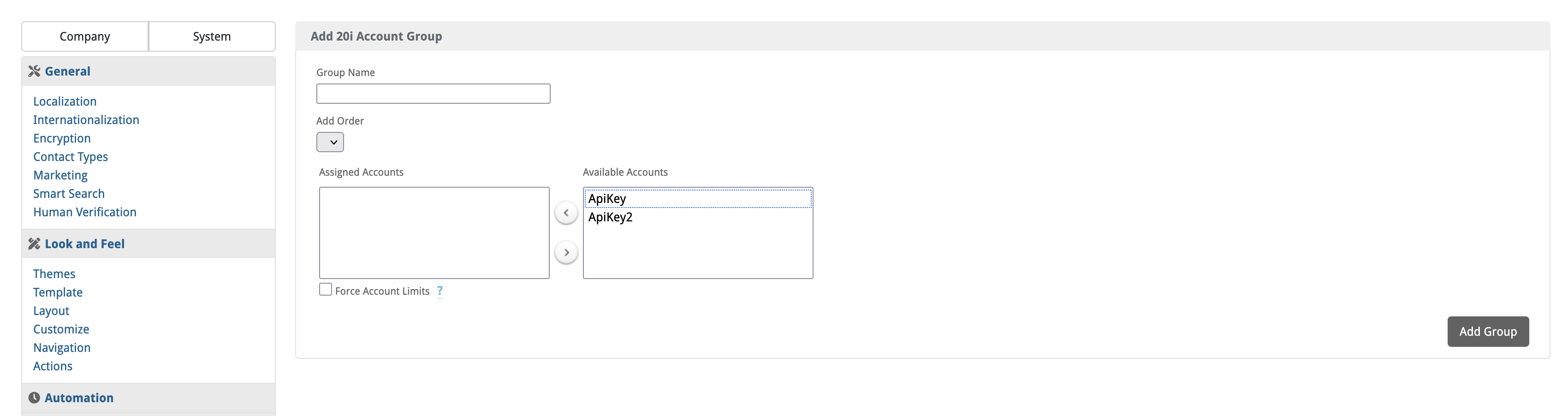This screenshot has width=1568, height=416.
Task: Open the Marketing settings link
Action: click(x=60, y=175)
